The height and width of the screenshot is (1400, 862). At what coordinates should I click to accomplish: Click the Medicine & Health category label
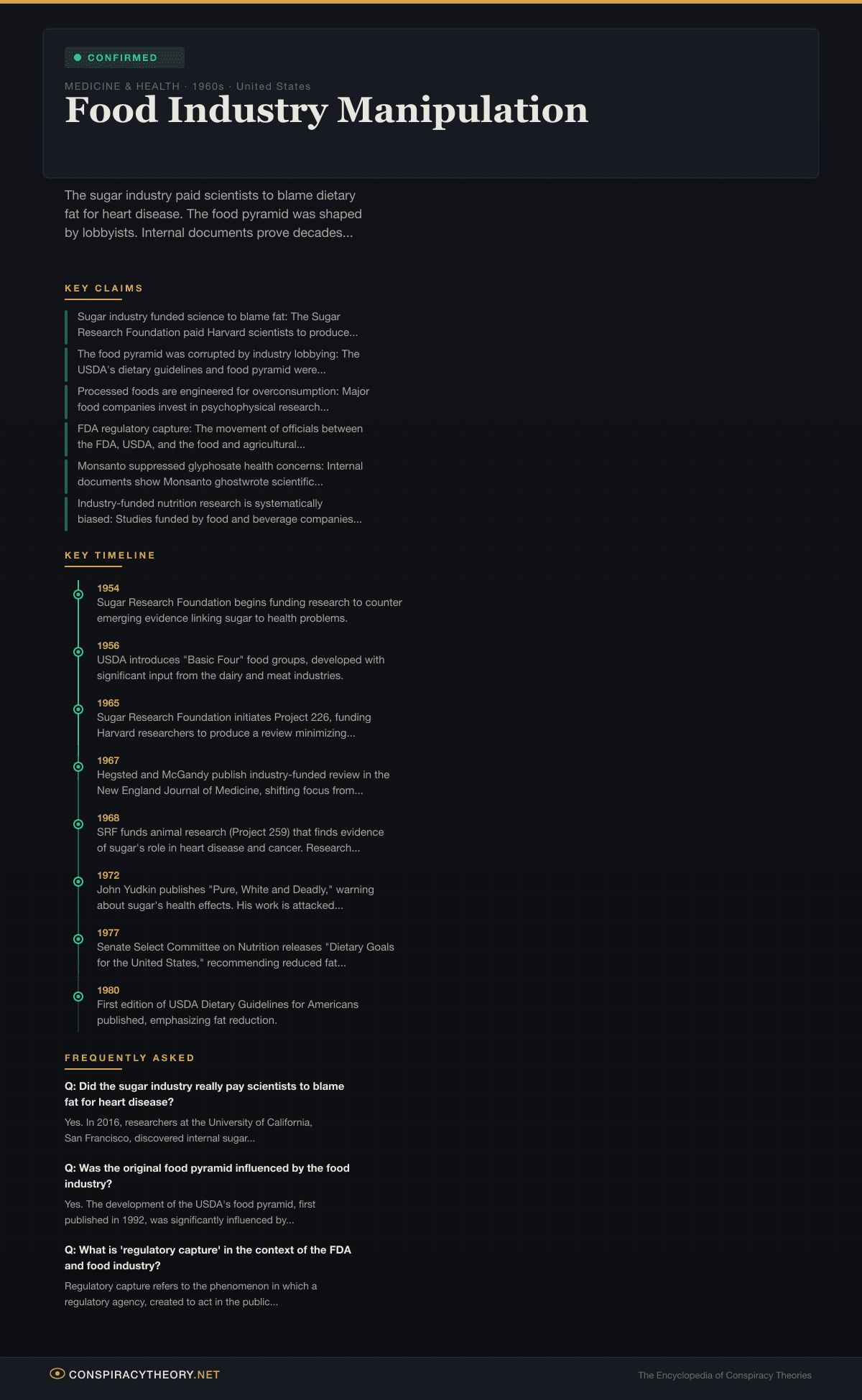(x=122, y=86)
